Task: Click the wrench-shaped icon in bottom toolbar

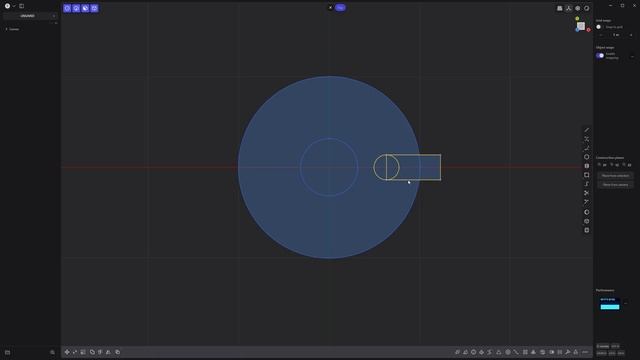Action: point(568,352)
